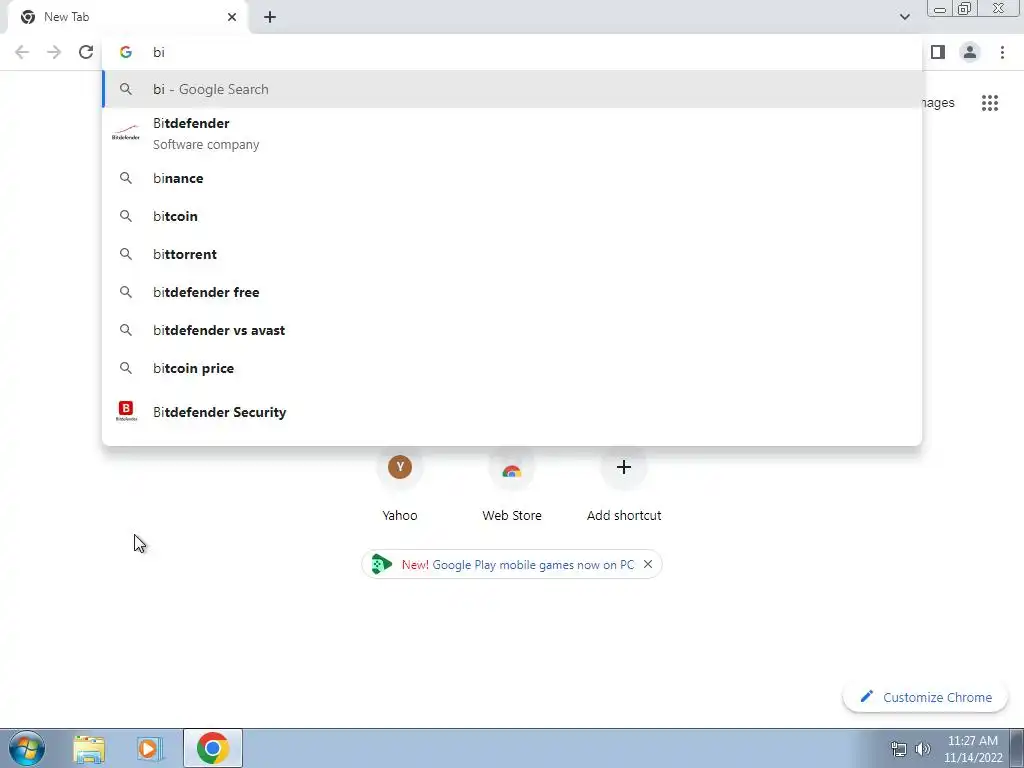Open the Google Play mobile games promo link
Viewport: 1024px width, 768px height.
pos(517,565)
